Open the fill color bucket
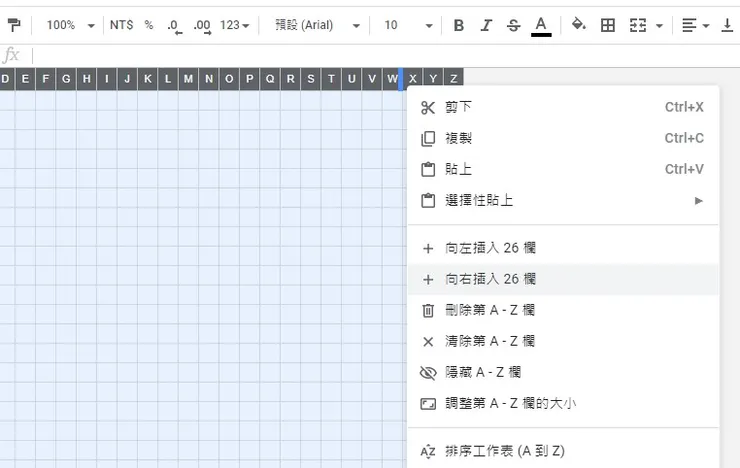This screenshot has width=740, height=468. click(579, 25)
